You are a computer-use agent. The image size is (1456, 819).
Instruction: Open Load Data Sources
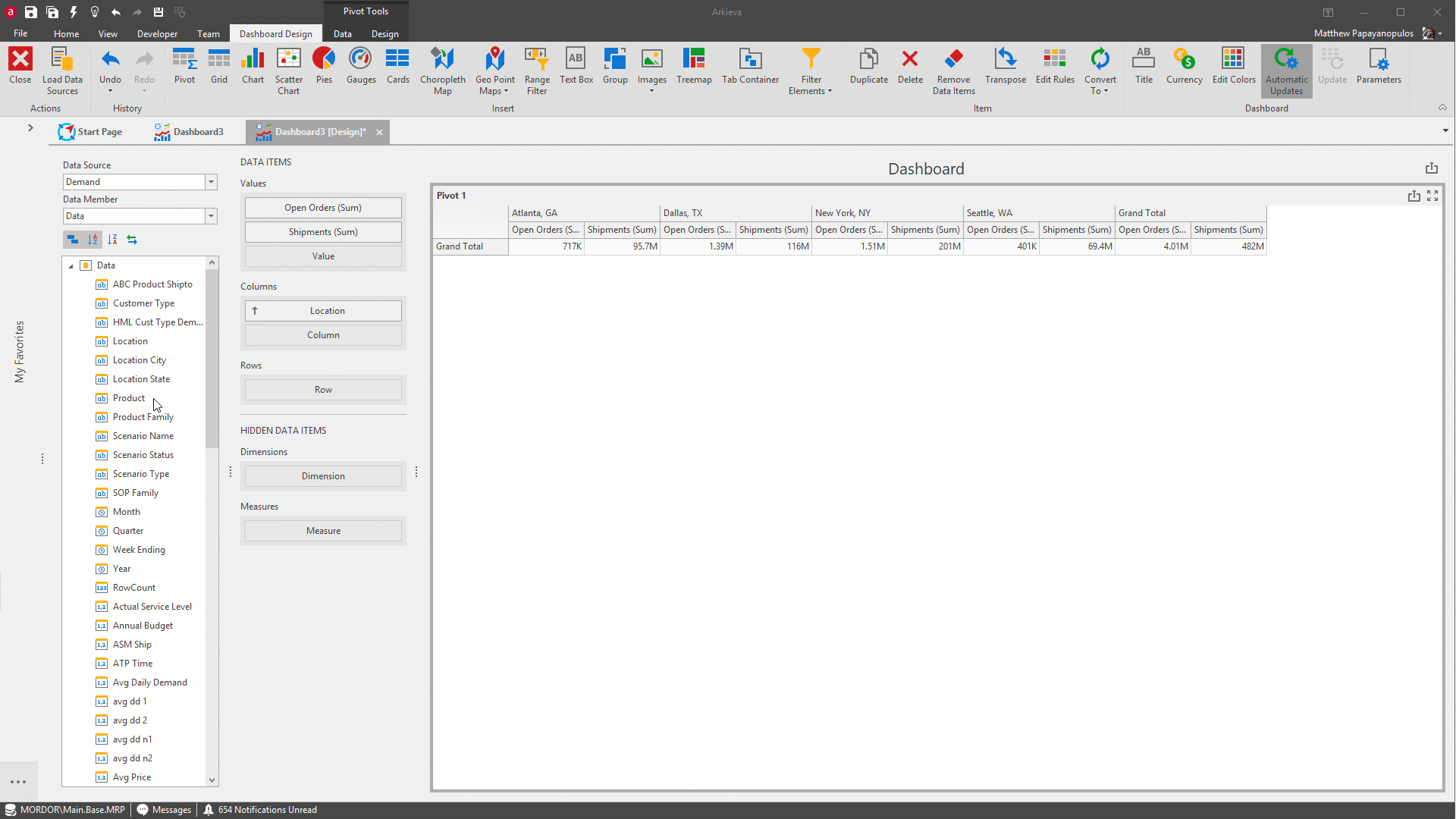click(x=62, y=71)
